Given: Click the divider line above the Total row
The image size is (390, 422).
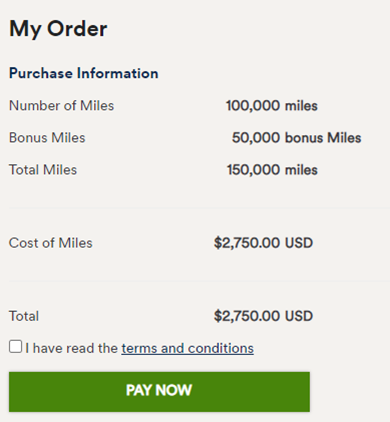Looking at the screenshot, I should (x=199, y=281).
